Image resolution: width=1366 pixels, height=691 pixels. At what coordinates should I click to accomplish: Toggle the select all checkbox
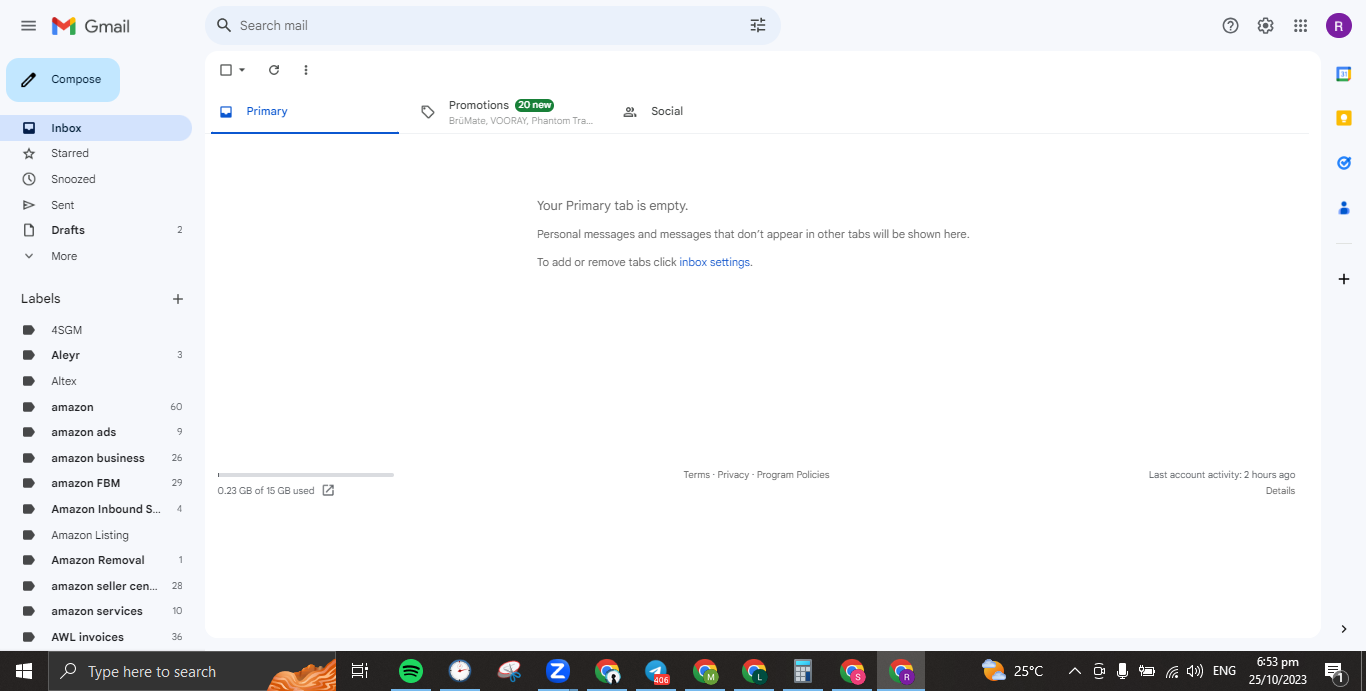click(x=226, y=70)
